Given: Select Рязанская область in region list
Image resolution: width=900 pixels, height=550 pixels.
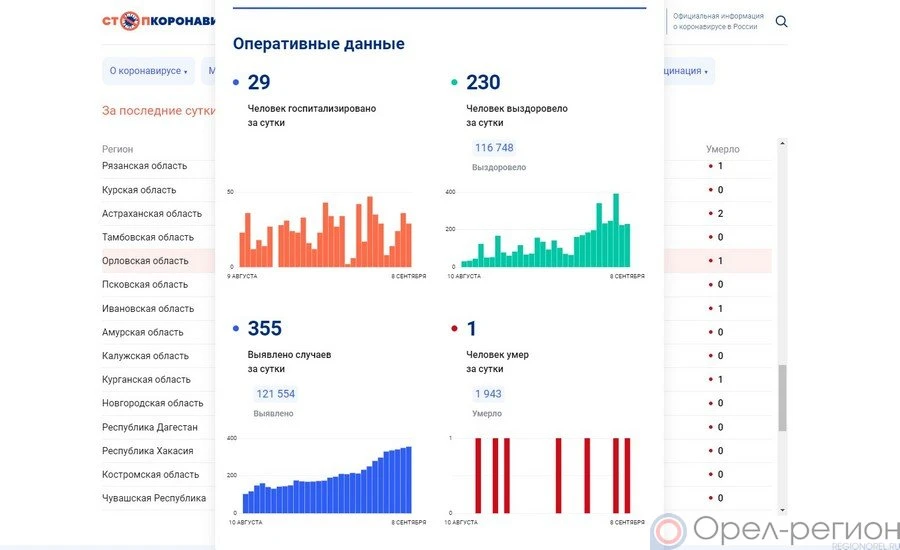Looking at the screenshot, I should tap(145, 166).
